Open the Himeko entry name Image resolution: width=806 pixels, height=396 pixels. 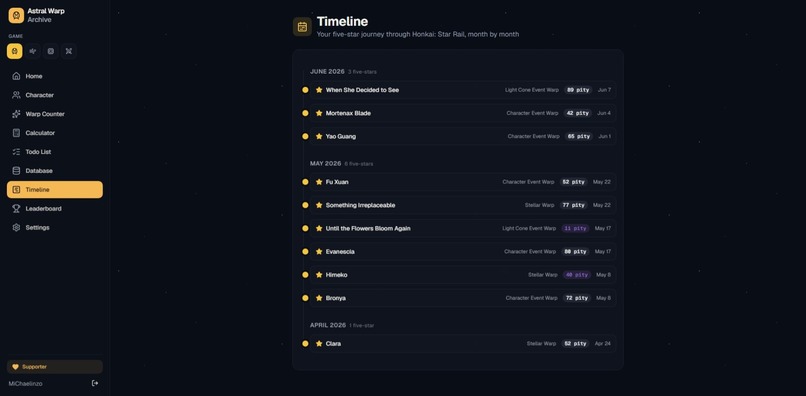[x=337, y=275]
